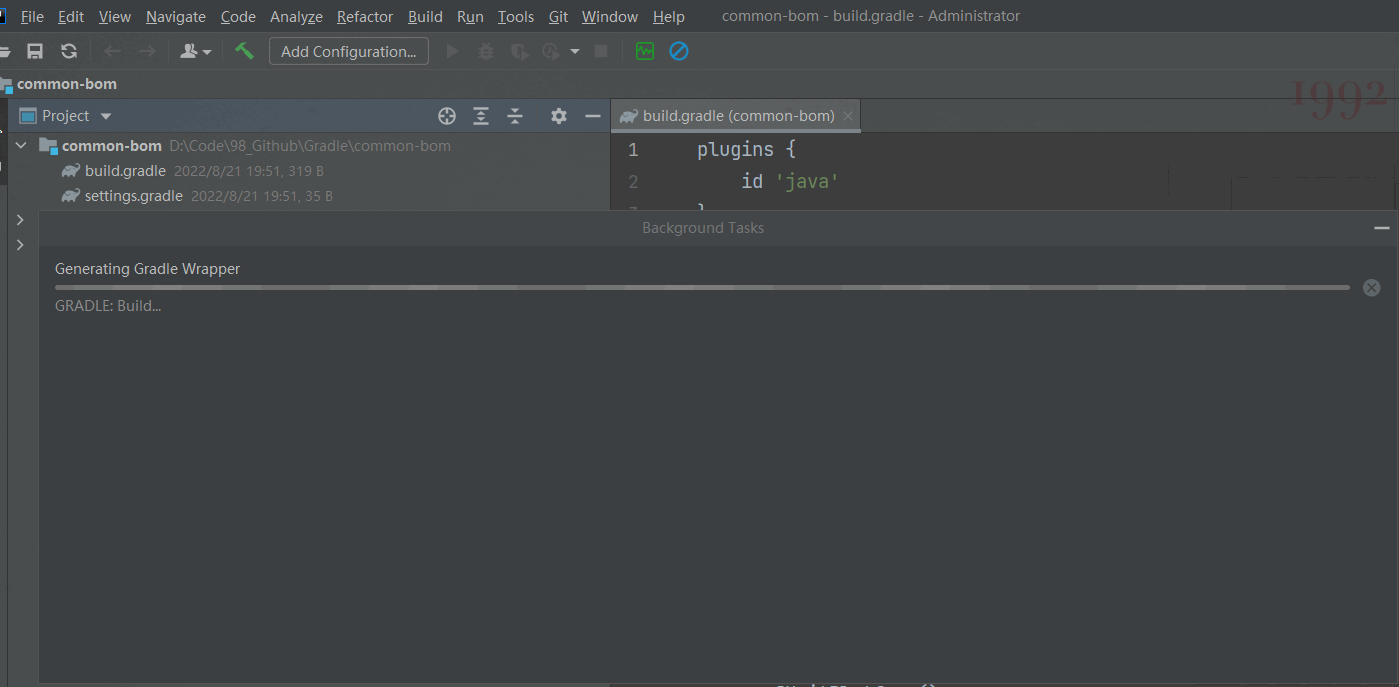Image resolution: width=1399 pixels, height=687 pixels.
Task: Hide the Project tool window
Action: (593, 116)
